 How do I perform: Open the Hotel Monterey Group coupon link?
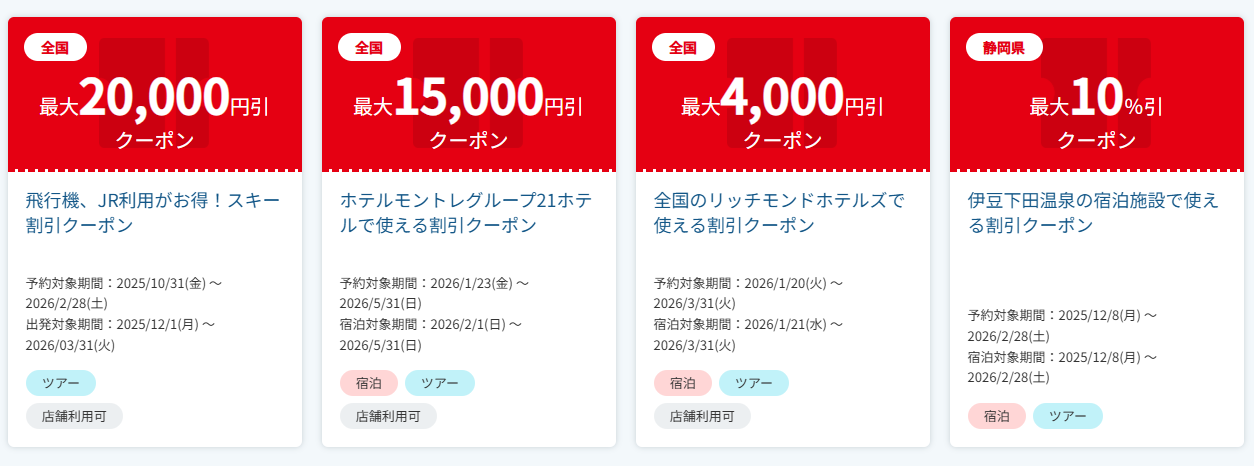468,213
